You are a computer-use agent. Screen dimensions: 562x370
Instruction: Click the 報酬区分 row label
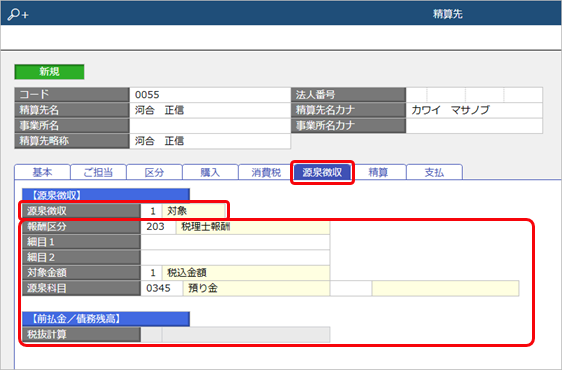pyautogui.click(x=81, y=227)
